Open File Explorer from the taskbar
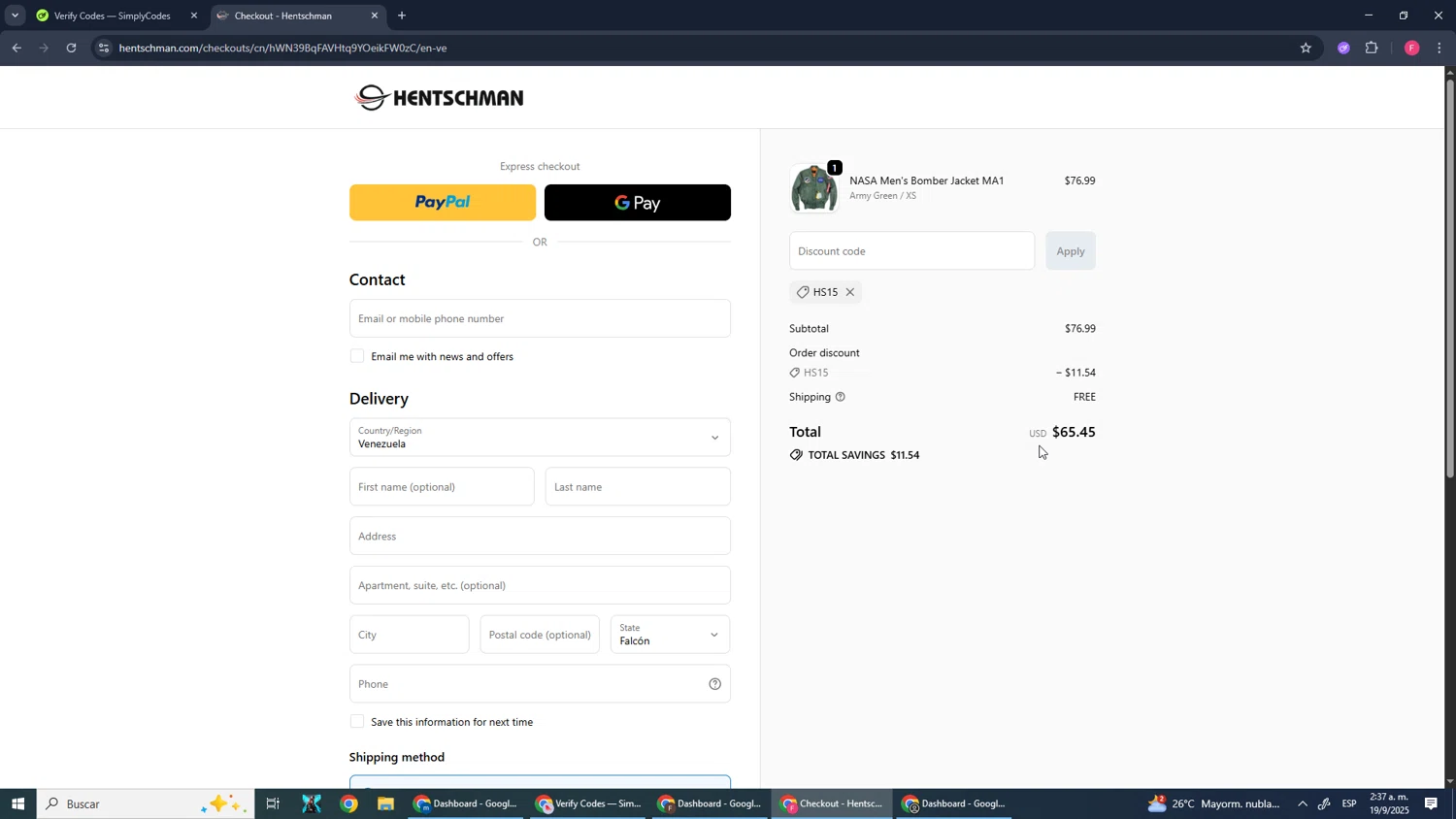This screenshot has height=819, width=1456. (x=385, y=803)
